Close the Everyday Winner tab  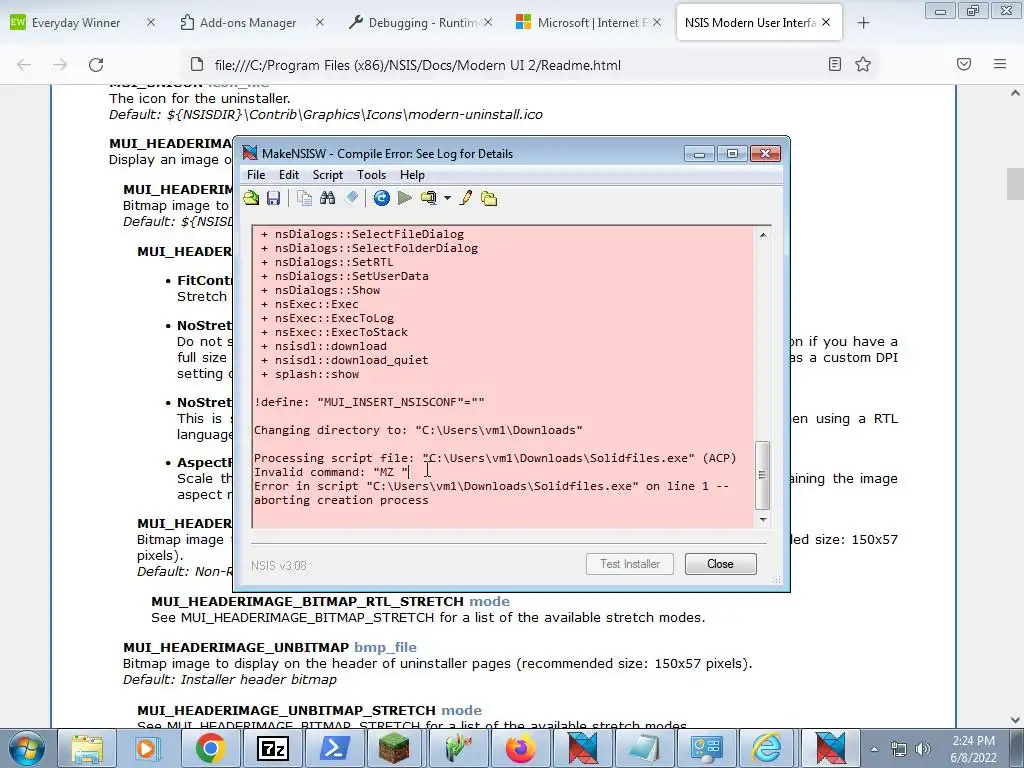151,22
